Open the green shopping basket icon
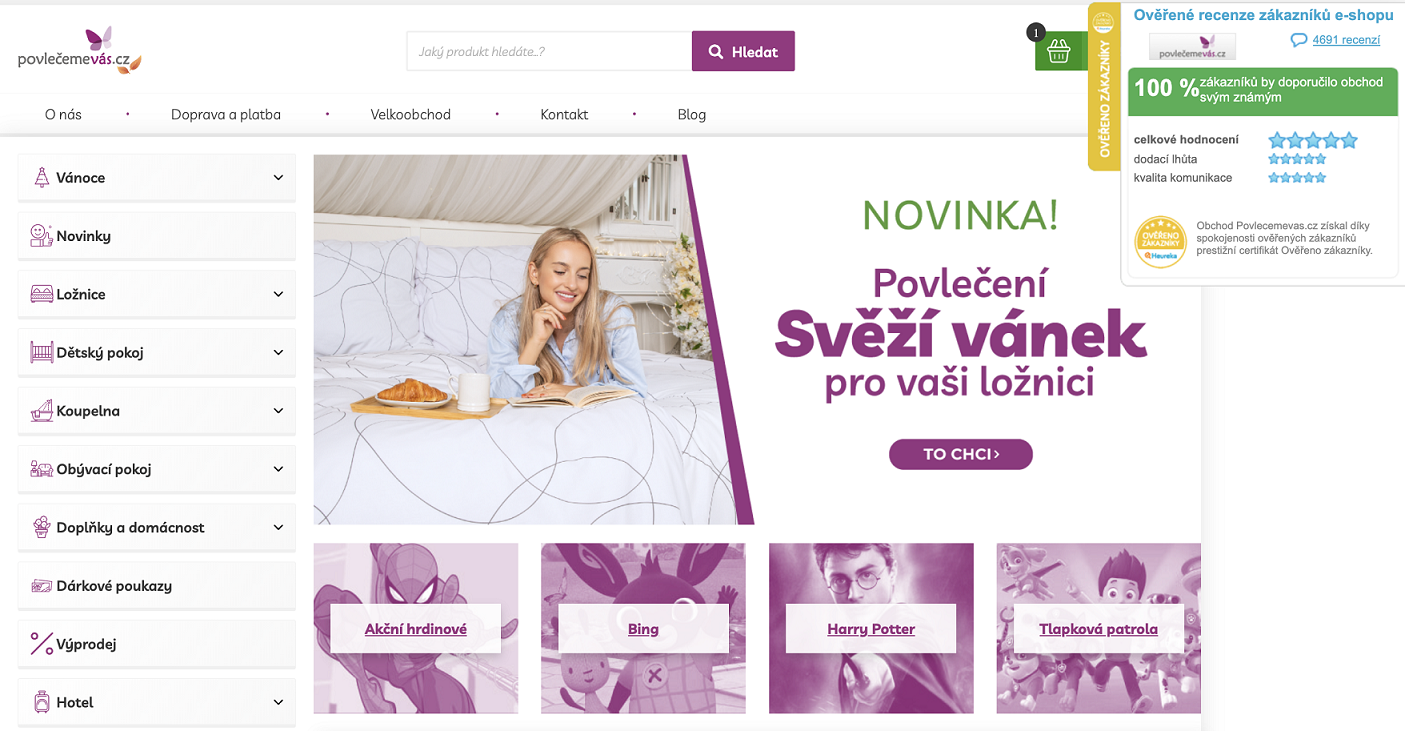The height and width of the screenshot is (731, 1405). click(x=1060, y=51)
